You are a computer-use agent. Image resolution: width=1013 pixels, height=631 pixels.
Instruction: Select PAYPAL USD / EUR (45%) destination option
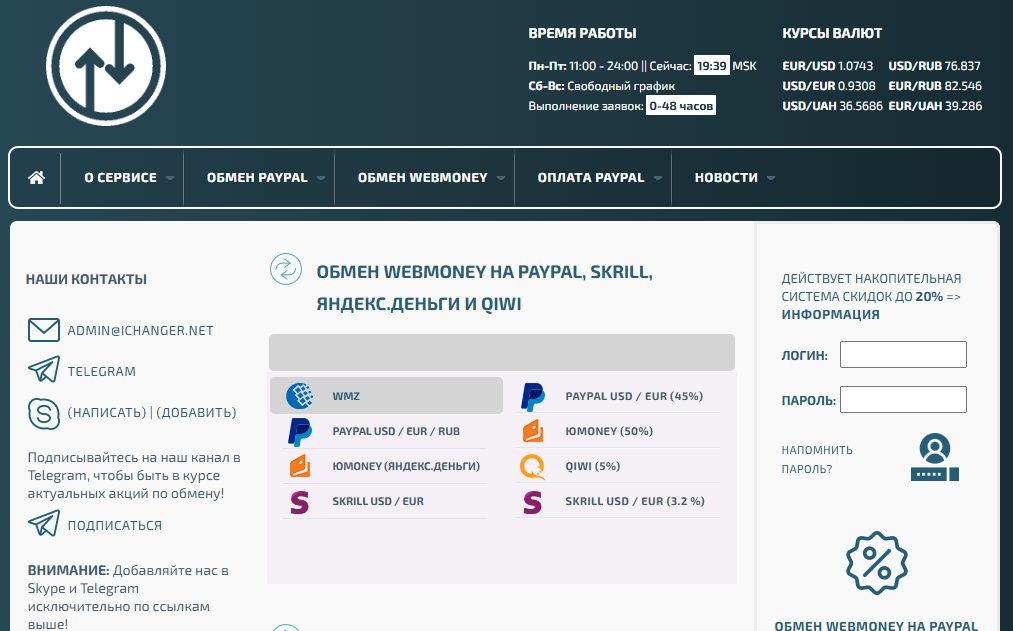(x=633, y=396)
